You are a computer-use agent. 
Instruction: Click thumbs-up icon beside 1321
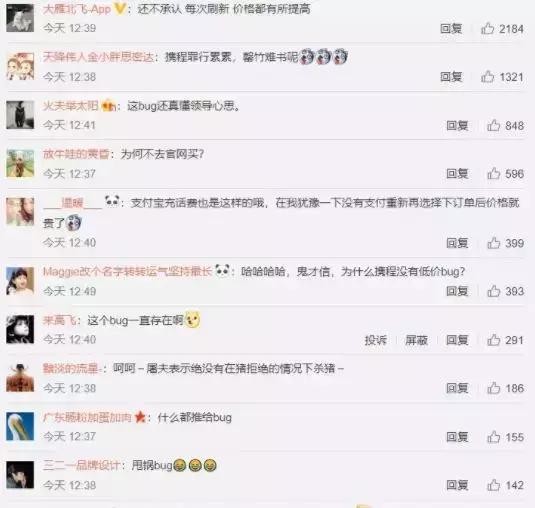(488, 77)
